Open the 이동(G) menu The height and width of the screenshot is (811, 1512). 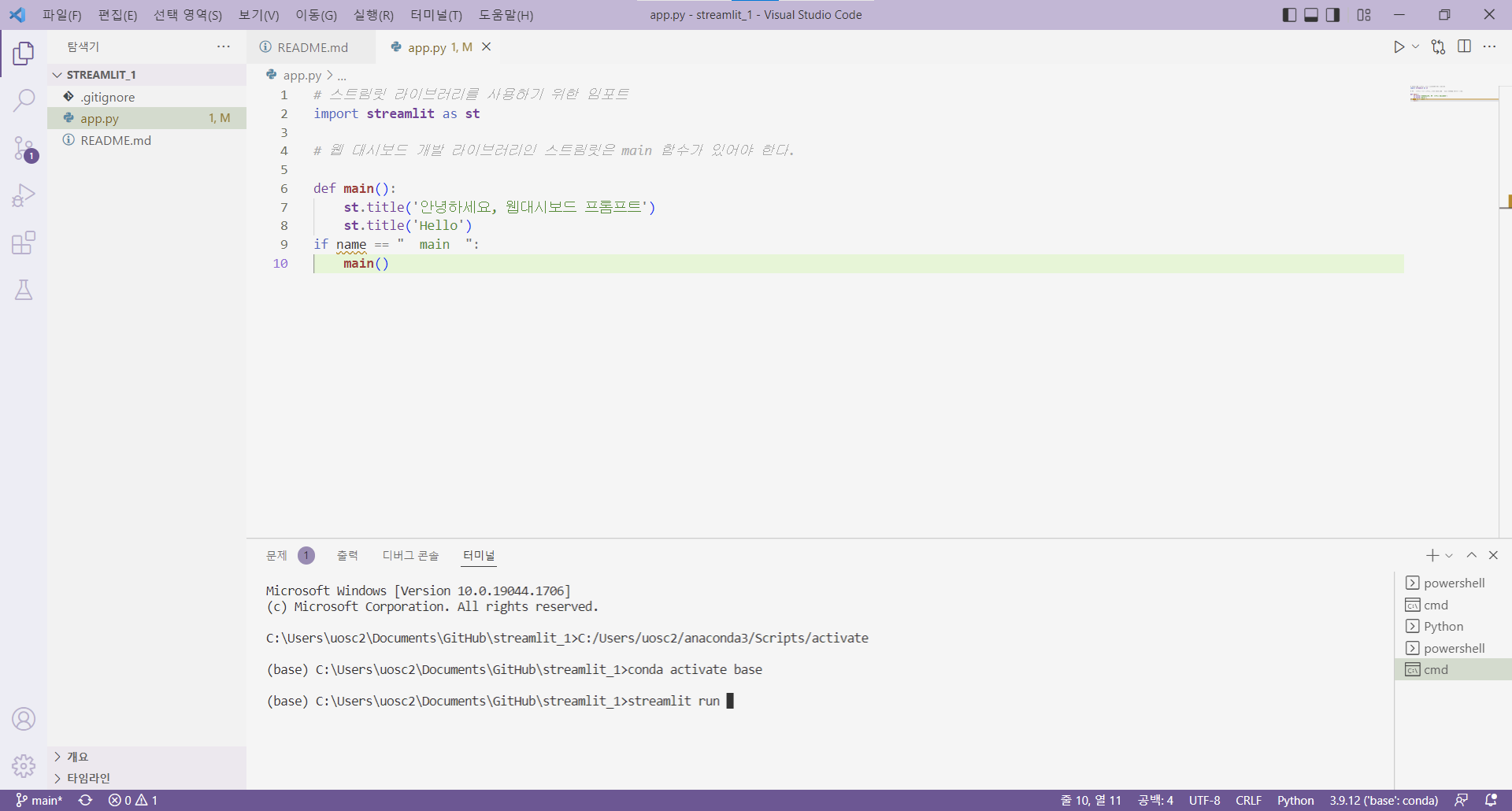(x=316, y=15)
